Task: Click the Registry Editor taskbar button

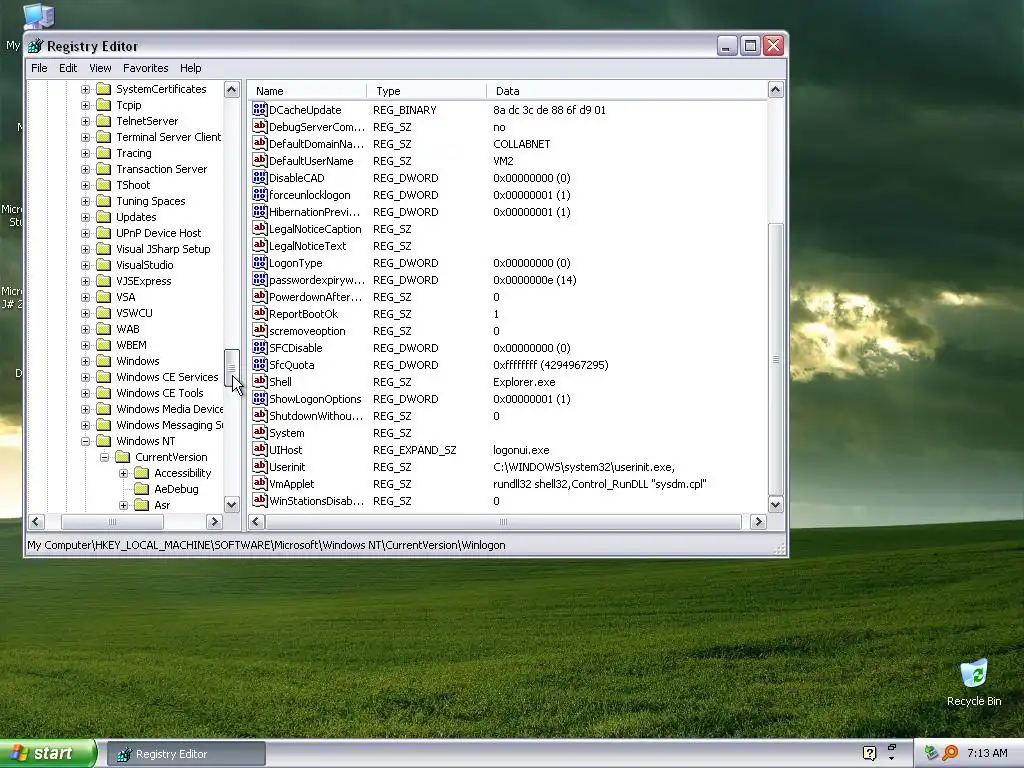Action: pos(186,754)
